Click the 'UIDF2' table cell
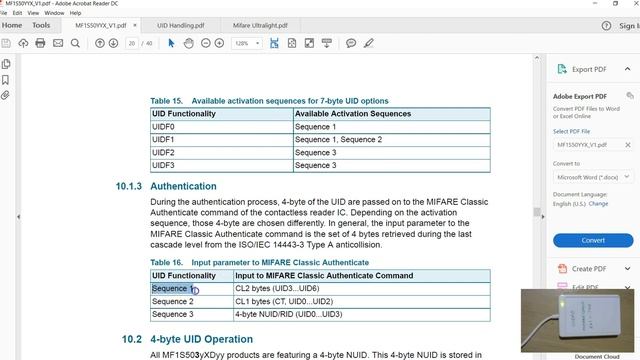This screenshot has height=360, width=640. tap(222, 153)
